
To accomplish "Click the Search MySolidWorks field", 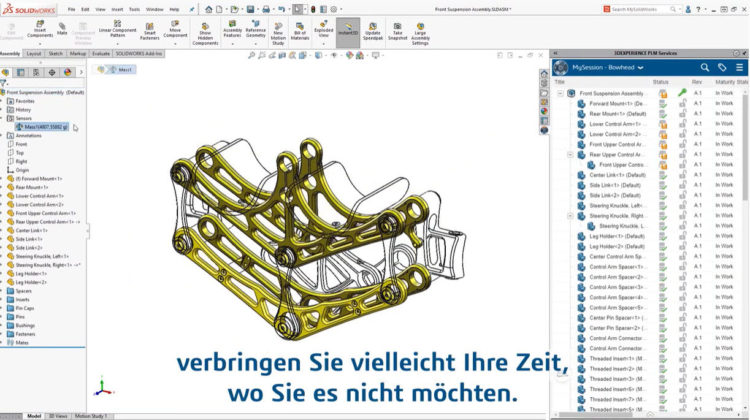I will [650, 9].
